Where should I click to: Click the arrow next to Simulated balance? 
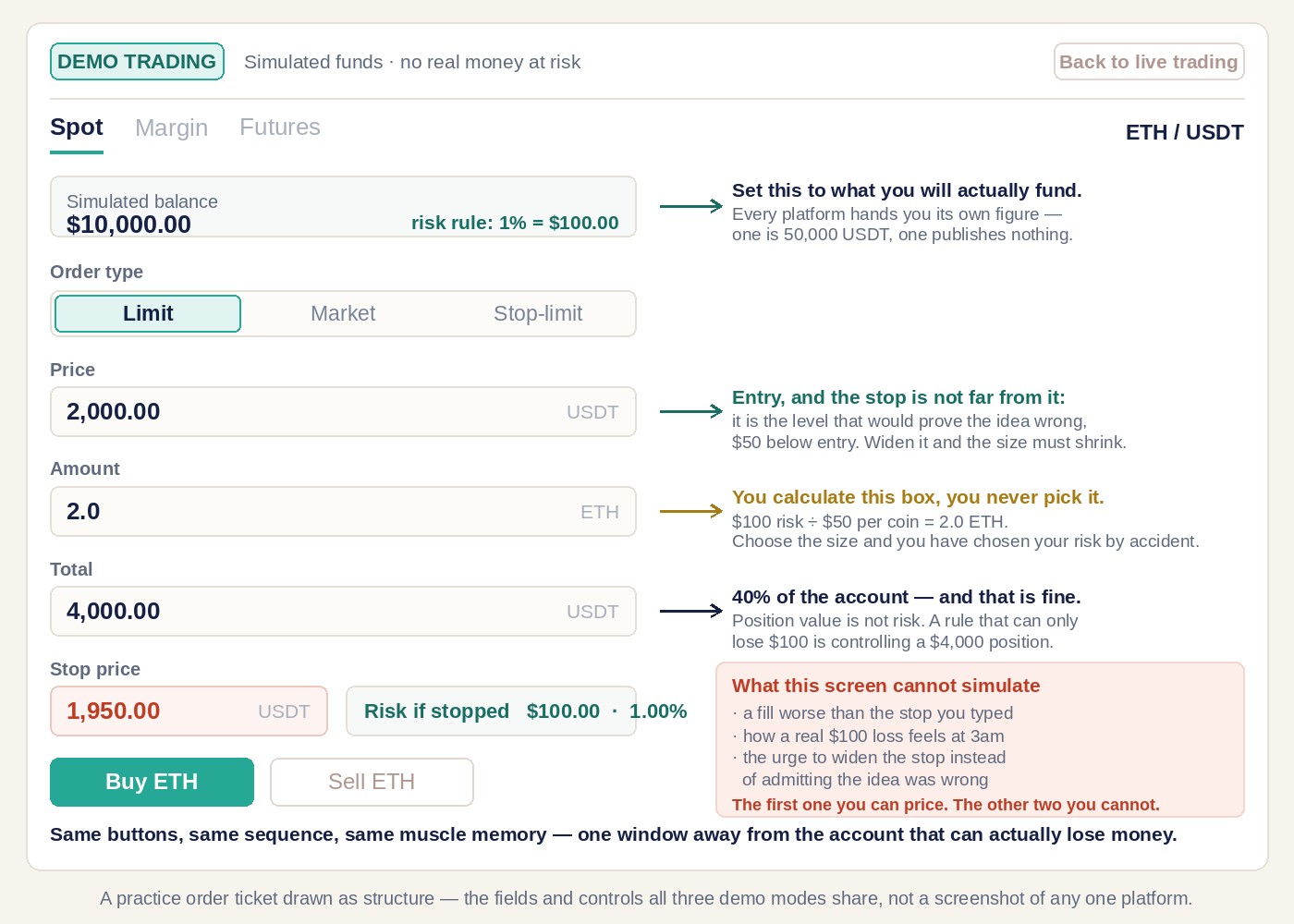click(x=691, y=206)
